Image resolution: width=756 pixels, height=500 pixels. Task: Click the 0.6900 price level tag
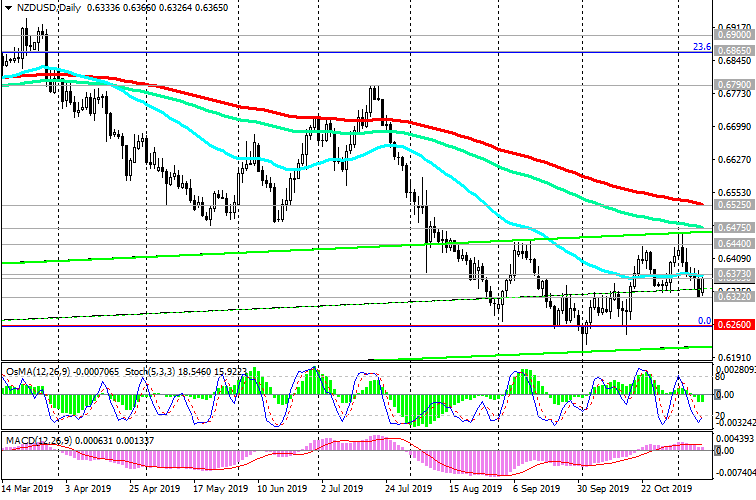click(733, 34)
